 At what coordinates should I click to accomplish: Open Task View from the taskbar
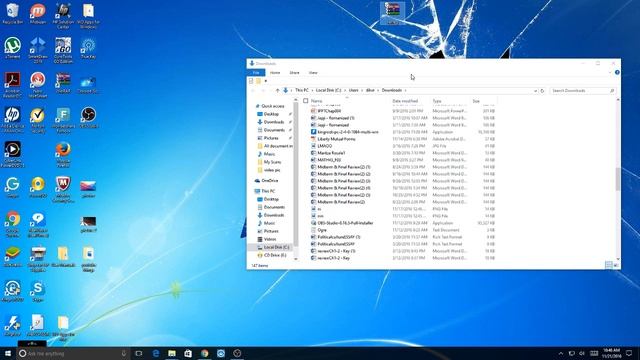point(139,353)
